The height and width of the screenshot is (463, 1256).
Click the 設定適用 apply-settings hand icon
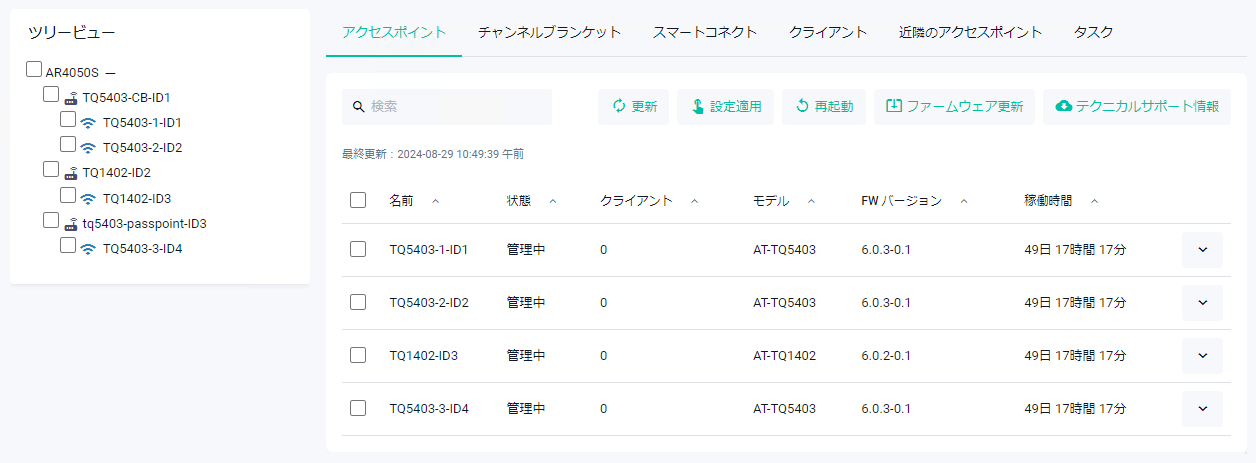[x=697, y=107]
